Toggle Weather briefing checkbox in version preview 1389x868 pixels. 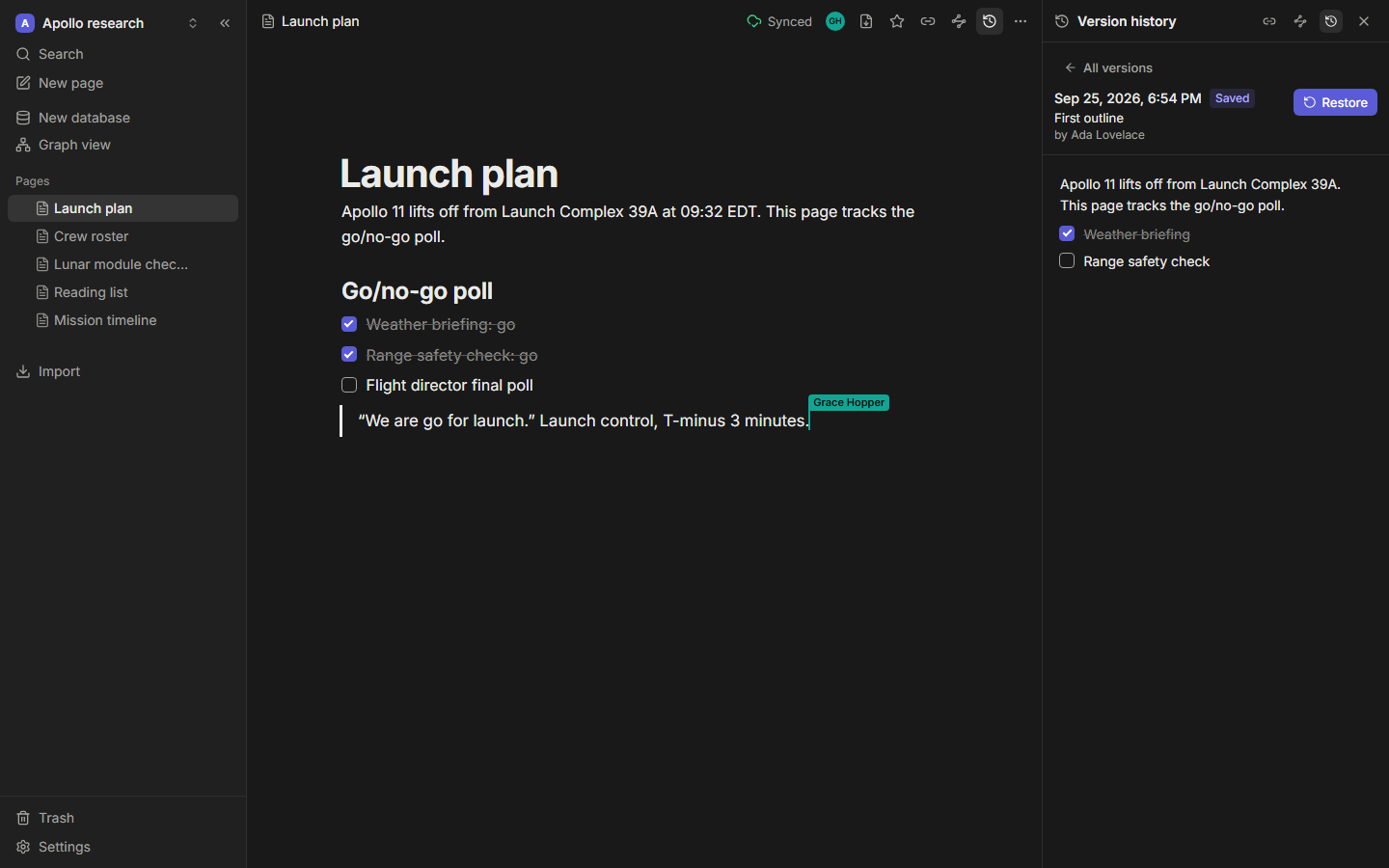tap(1067, 233)
